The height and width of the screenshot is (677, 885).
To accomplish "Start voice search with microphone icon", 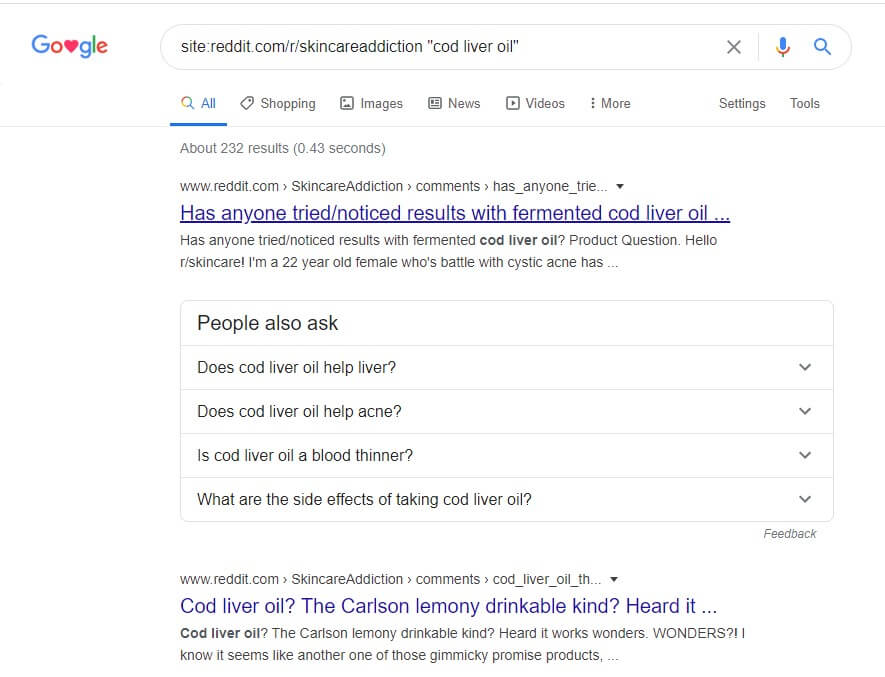I will coord(782,47).
